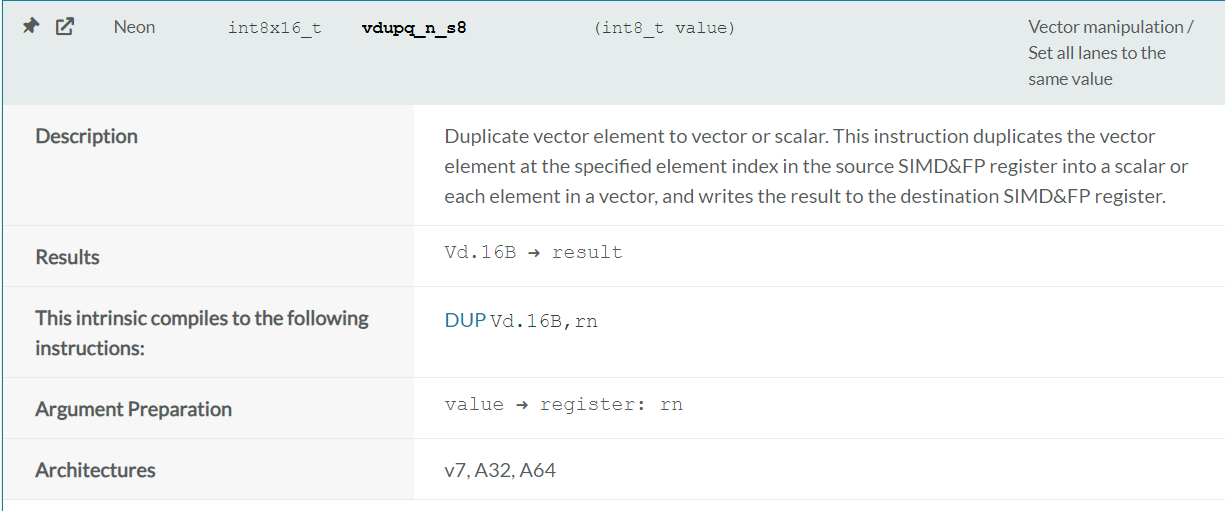Click the Neon technology label
This screenshot has width=1225, height=511.
point(134,27)
